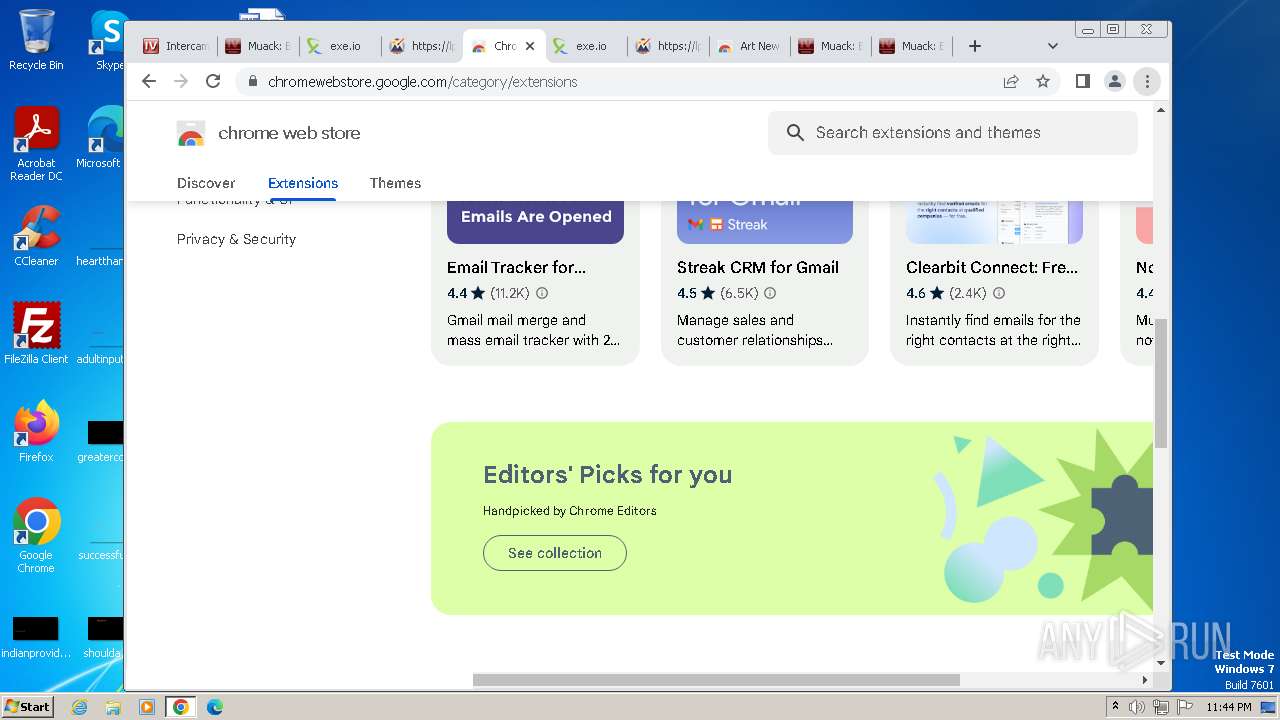Click the Edge icon in the taskbar
The image size is (1280, 720).
pos(214,707)
